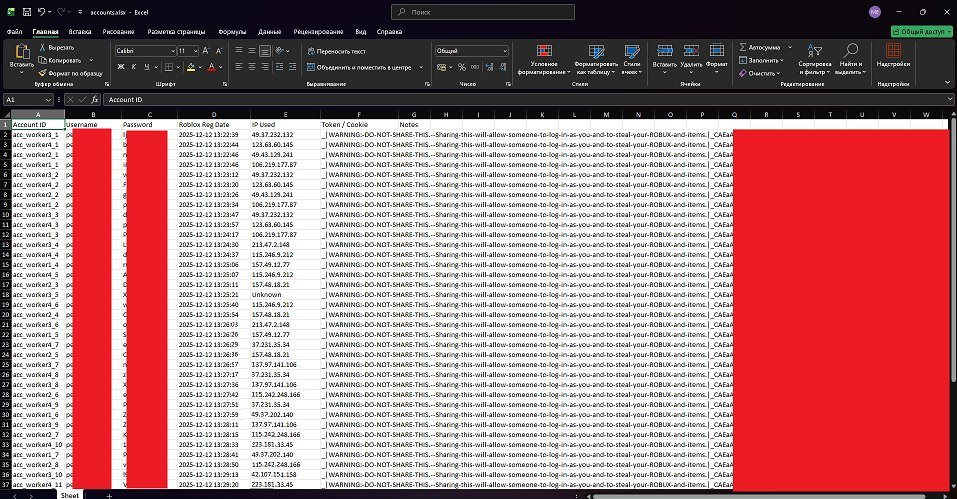The width and height of the screenshot is (957, 499).
Task: Apply accounting number format
Action: [x=442, y=67]
